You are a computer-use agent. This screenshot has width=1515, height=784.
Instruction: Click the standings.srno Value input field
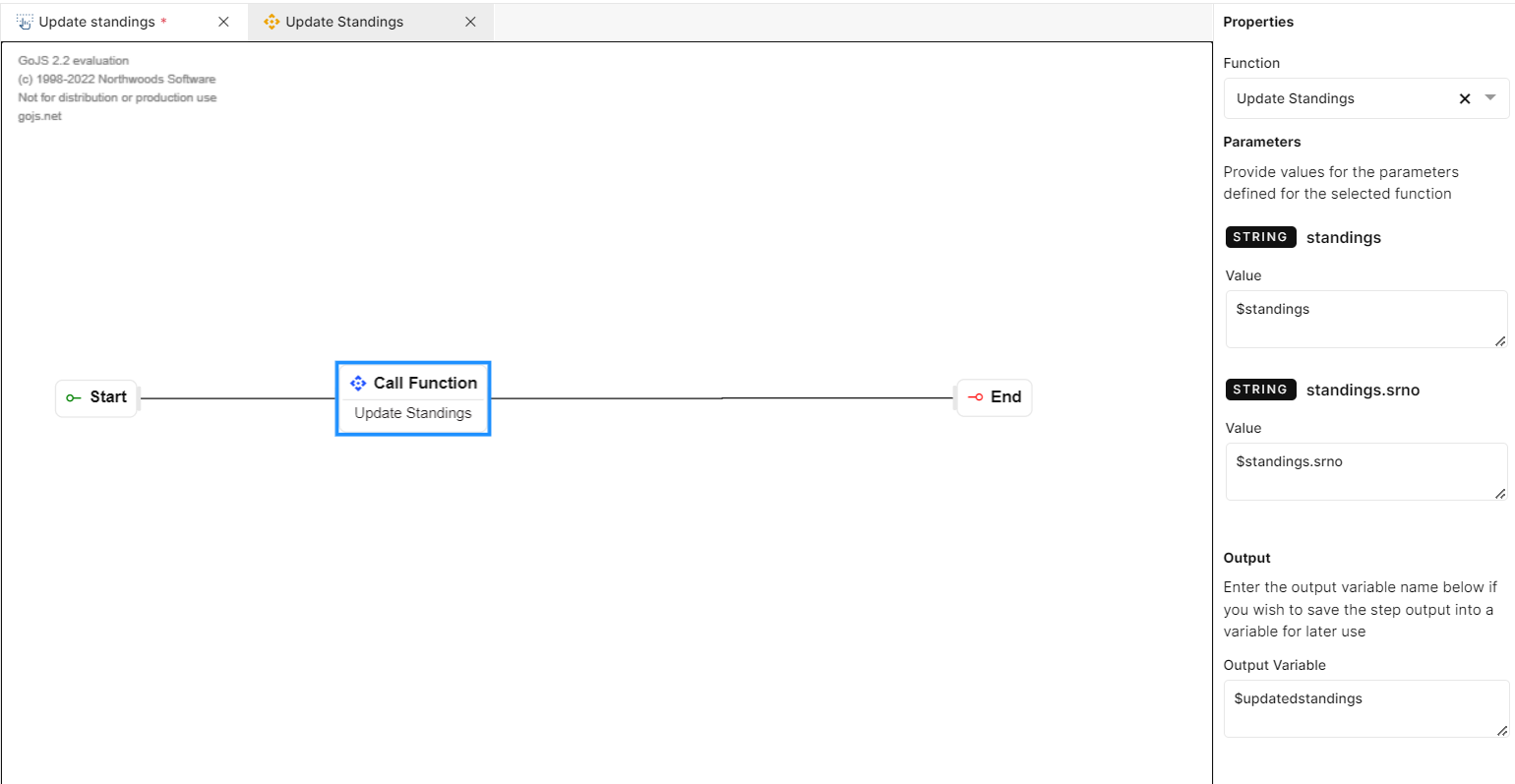click(1364, 471)
